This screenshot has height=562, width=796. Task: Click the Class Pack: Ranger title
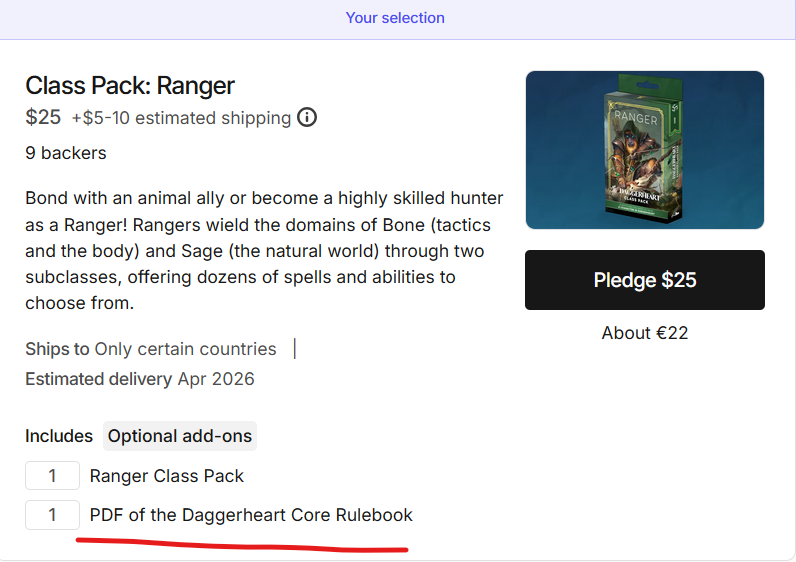pyautogui.click(x=130, y=85)
